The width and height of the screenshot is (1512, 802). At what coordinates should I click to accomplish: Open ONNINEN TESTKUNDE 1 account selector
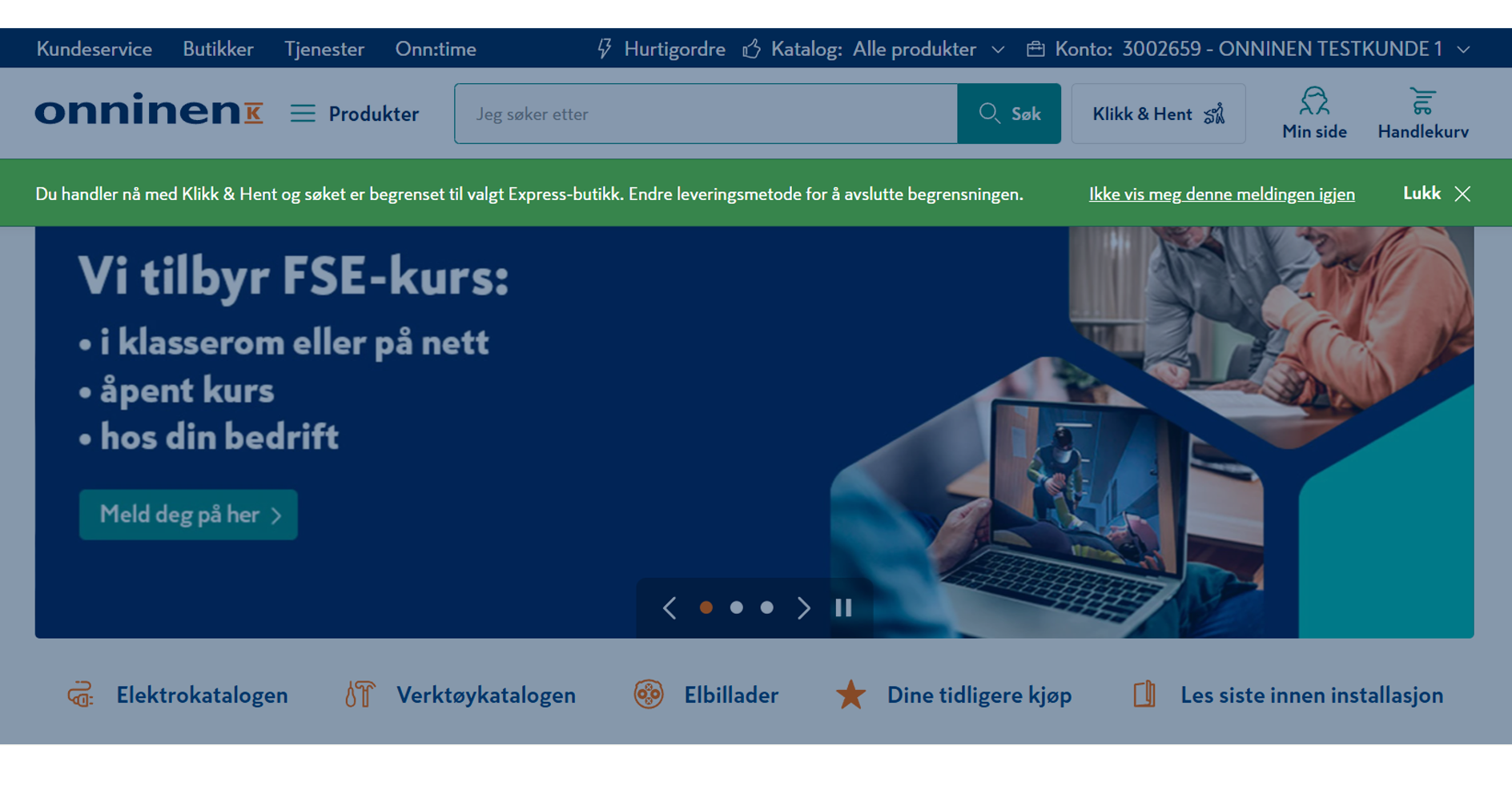1281,49
